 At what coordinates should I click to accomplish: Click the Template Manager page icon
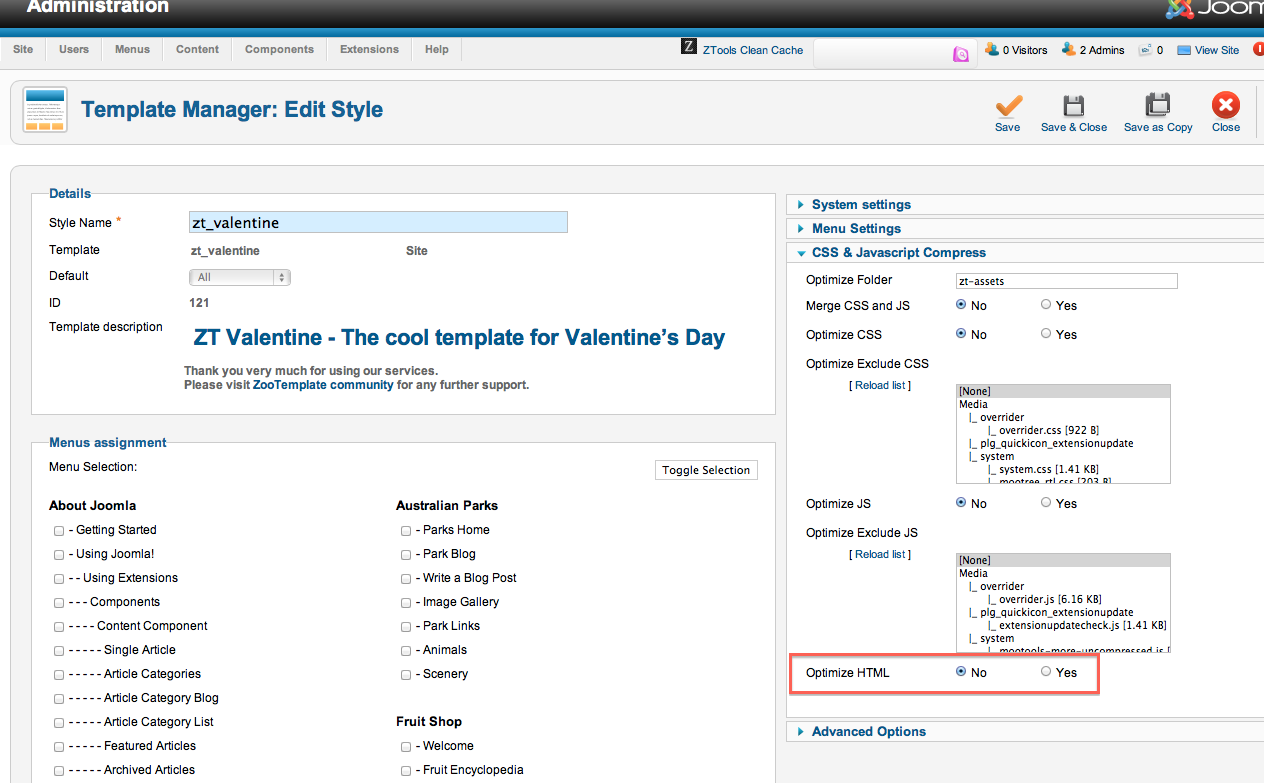click(46, 110)
